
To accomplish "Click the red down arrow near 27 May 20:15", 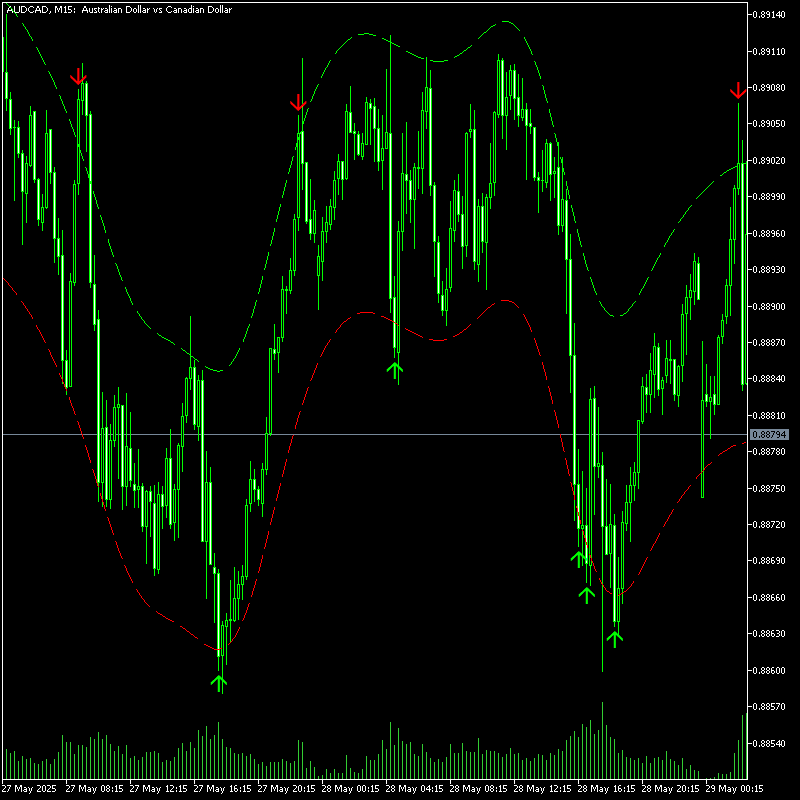I will pyautogui.click(x=298, y=102).
